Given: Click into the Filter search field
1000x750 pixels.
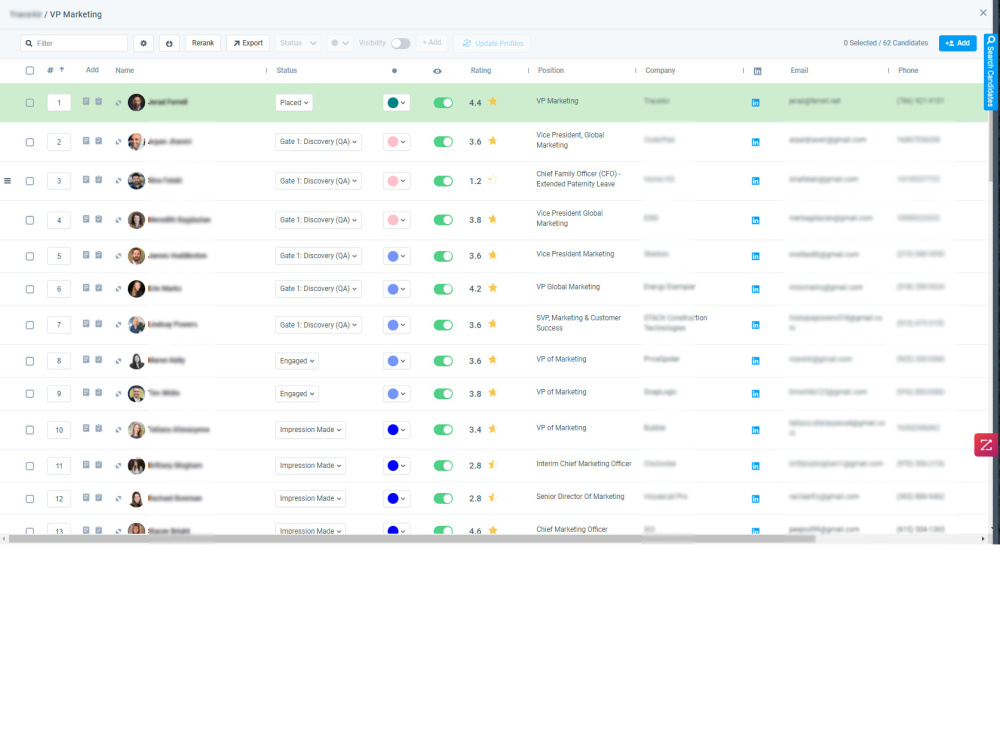Looking at the screenshot, I should [x=74, y=43].
